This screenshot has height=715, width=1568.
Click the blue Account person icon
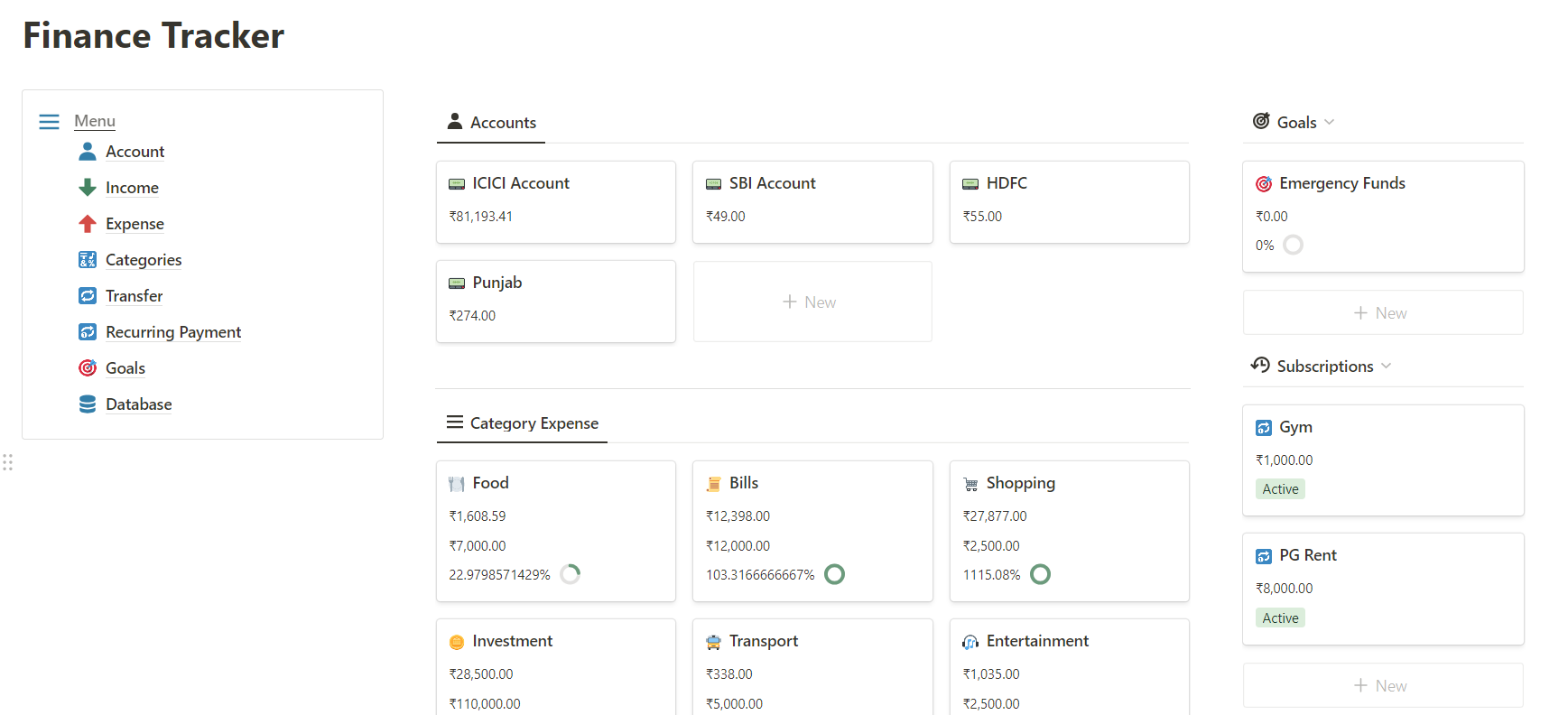pyautogui.click(x=88, y=152)
